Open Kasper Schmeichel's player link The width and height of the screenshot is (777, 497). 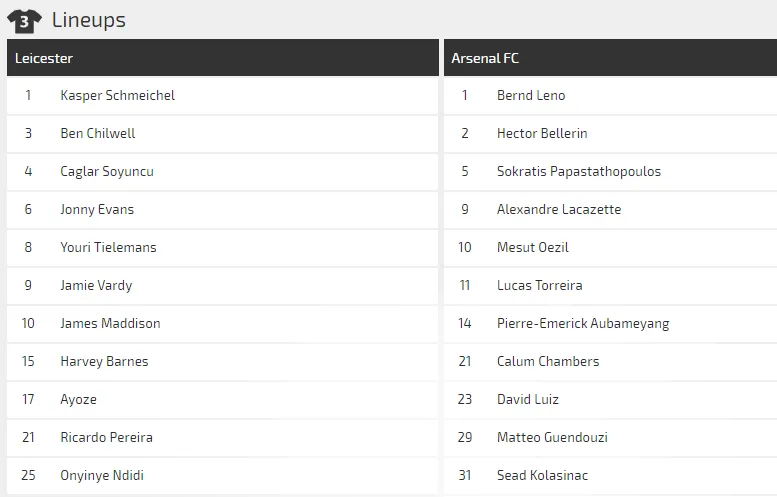tap(117, 95)
